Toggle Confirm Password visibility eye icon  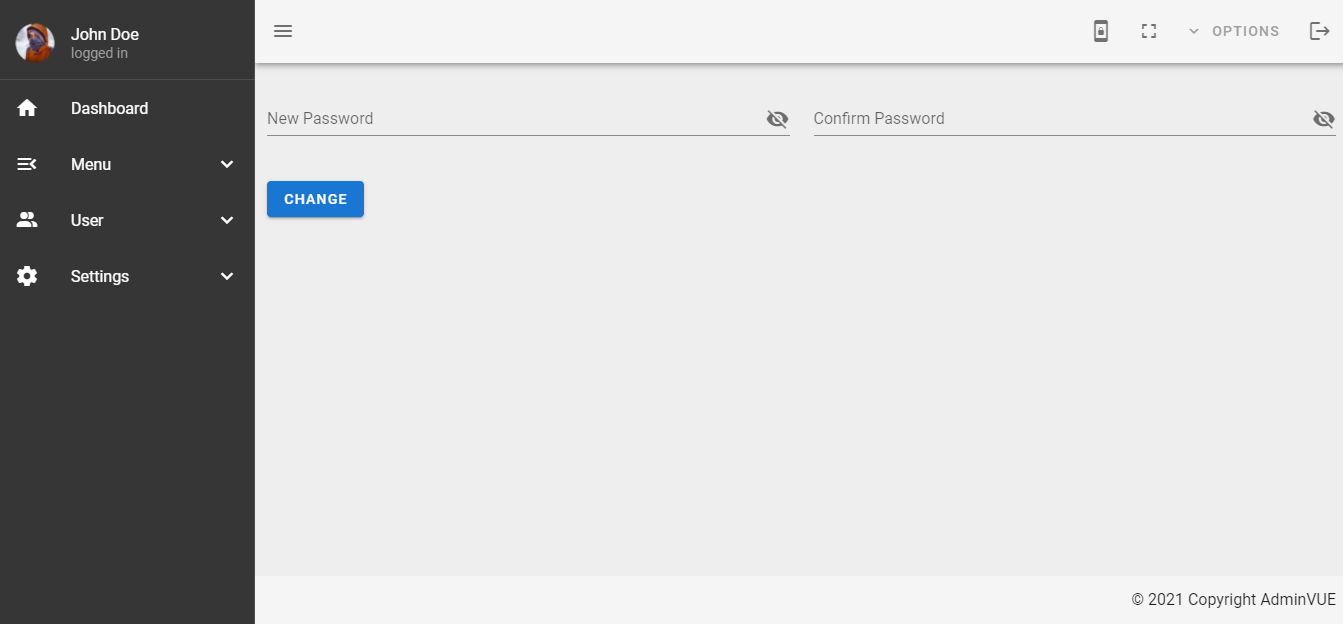(x=1323, y=119)
